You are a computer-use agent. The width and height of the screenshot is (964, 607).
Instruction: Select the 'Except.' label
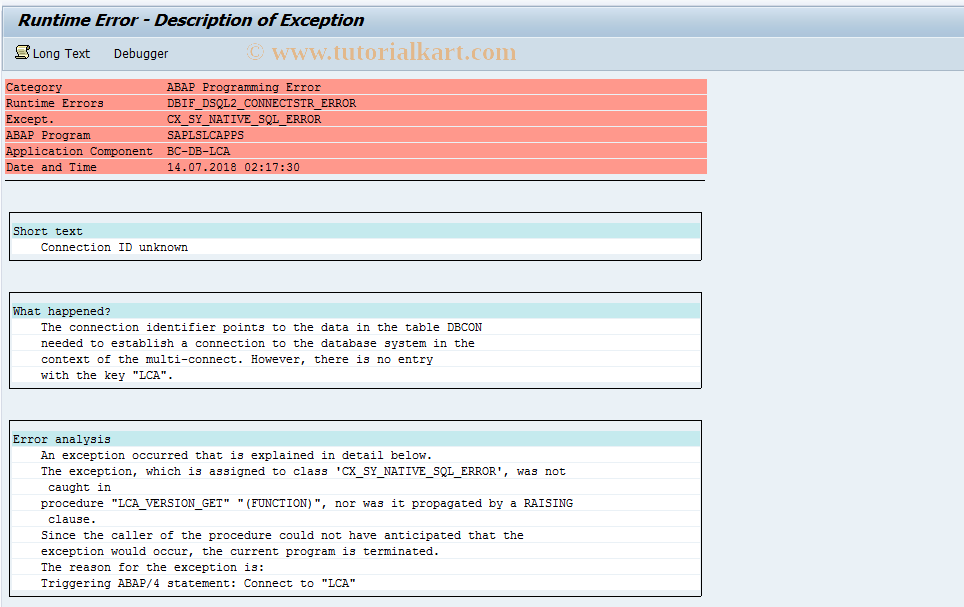coord(30,119)
